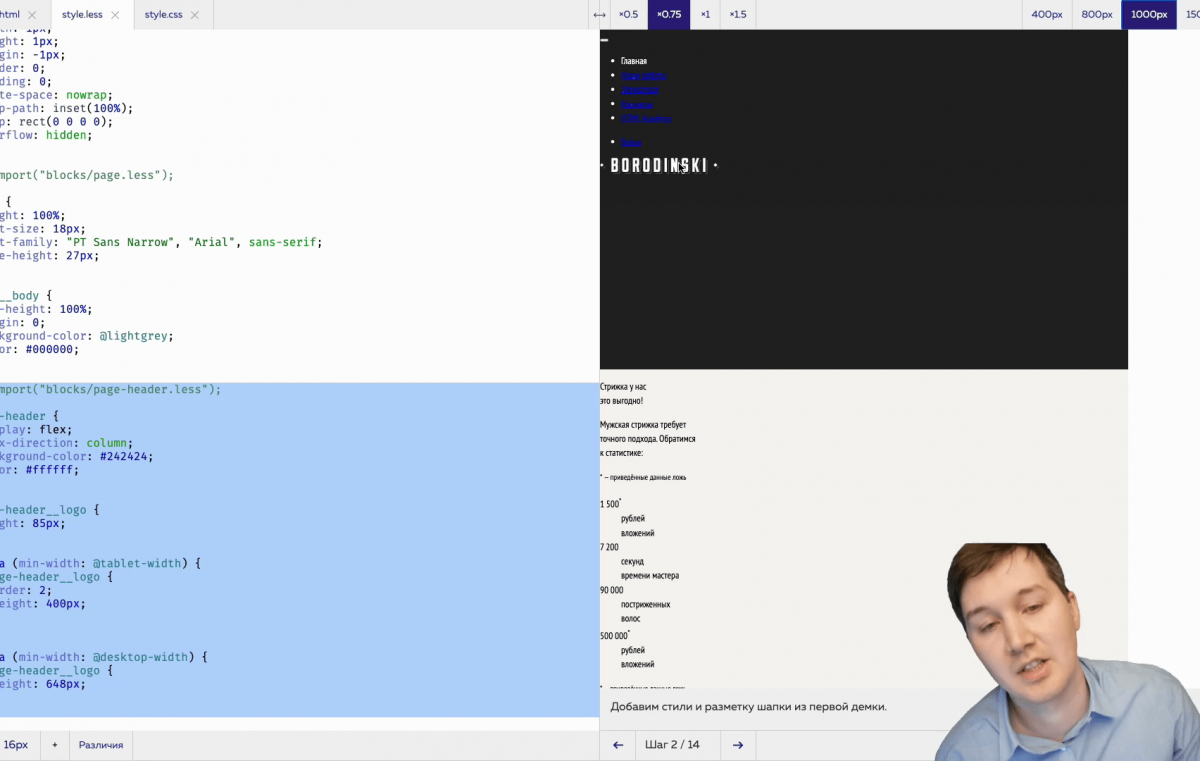1200x761 pixels.
Task: Click the import "blocks/page.less" line
Action: 87,175
